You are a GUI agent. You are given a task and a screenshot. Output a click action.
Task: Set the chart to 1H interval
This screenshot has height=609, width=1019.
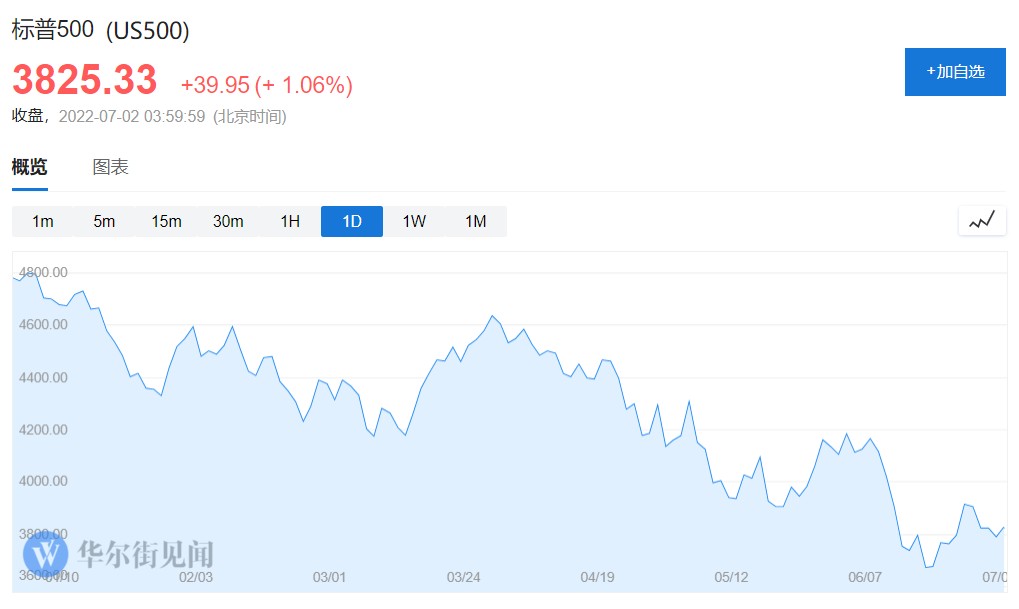(290, 221)
